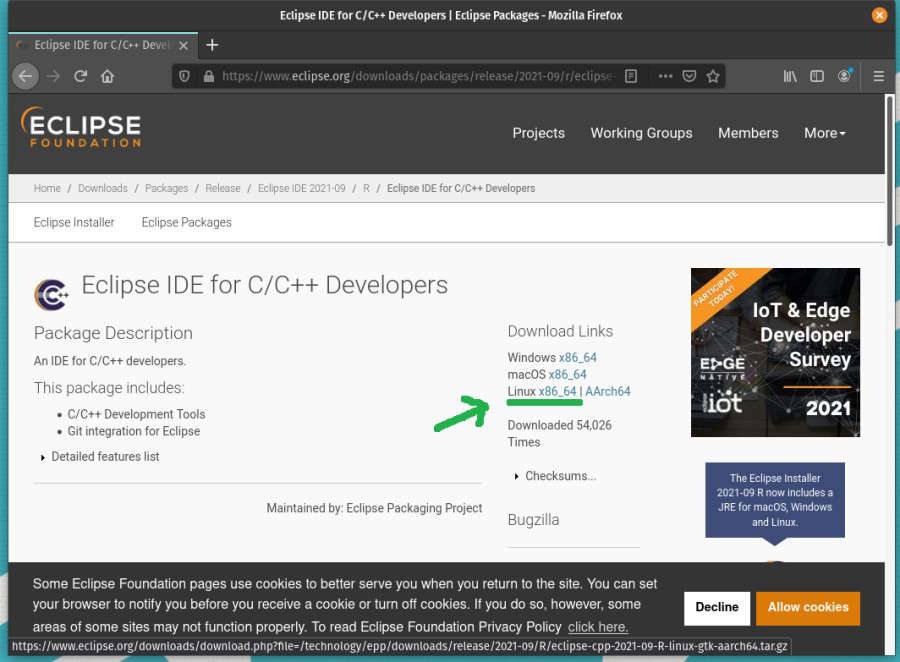Download Windows x86_64 package
This screenshot has width=900, height=662.
click(577, 358)
